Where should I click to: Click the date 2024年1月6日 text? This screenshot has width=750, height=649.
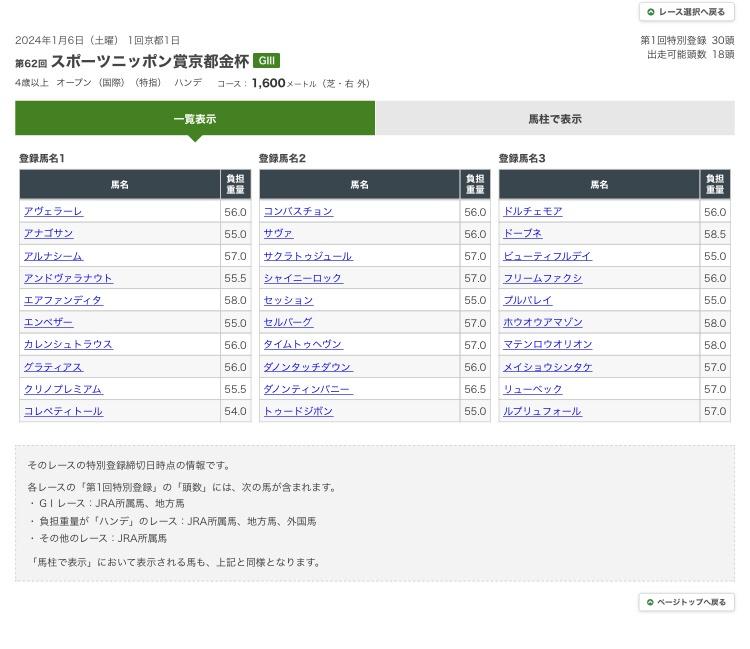[49, 40]
